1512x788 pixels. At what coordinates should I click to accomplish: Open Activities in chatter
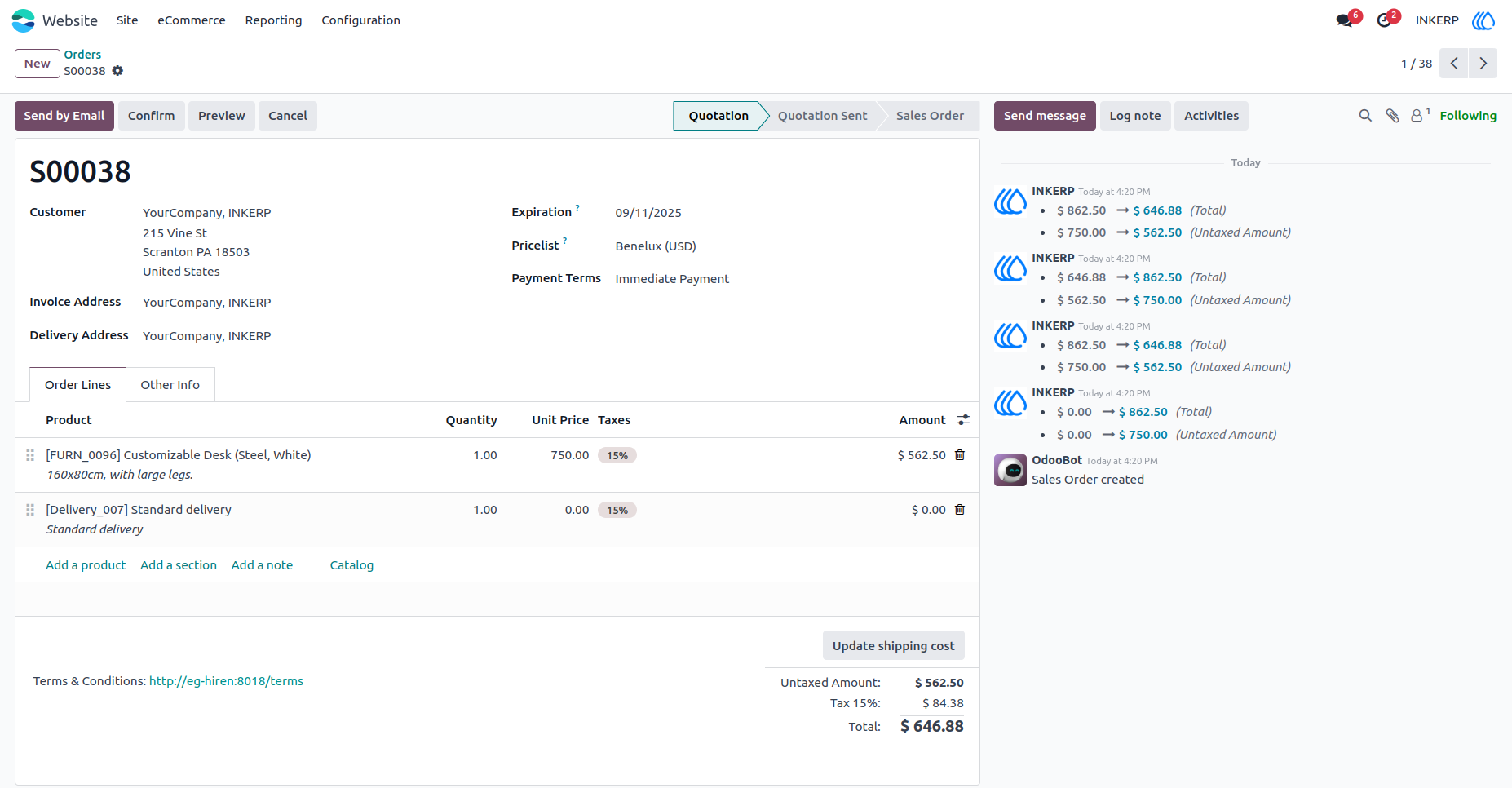coord(1211,116)
